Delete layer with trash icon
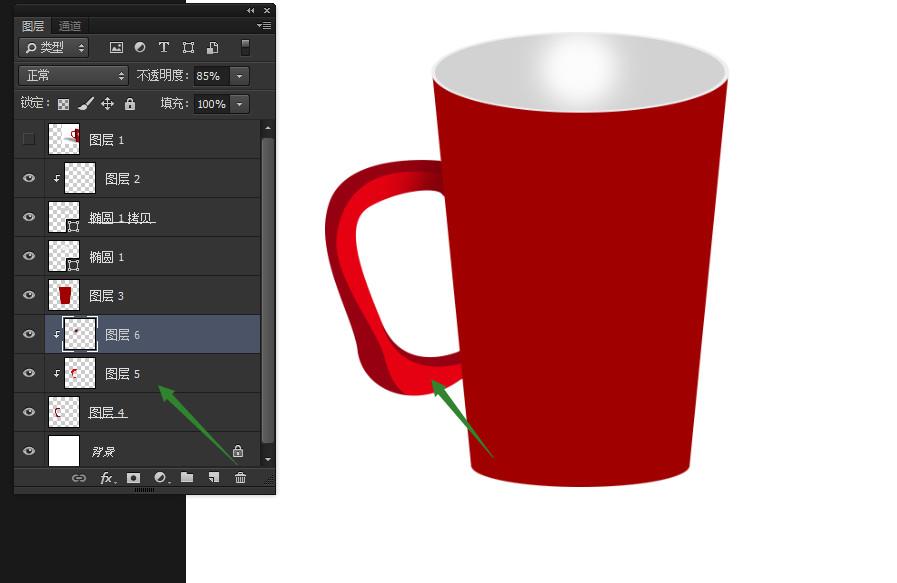Image resolution: width=897 pixels, height=583 pixels. pos(241,478)
